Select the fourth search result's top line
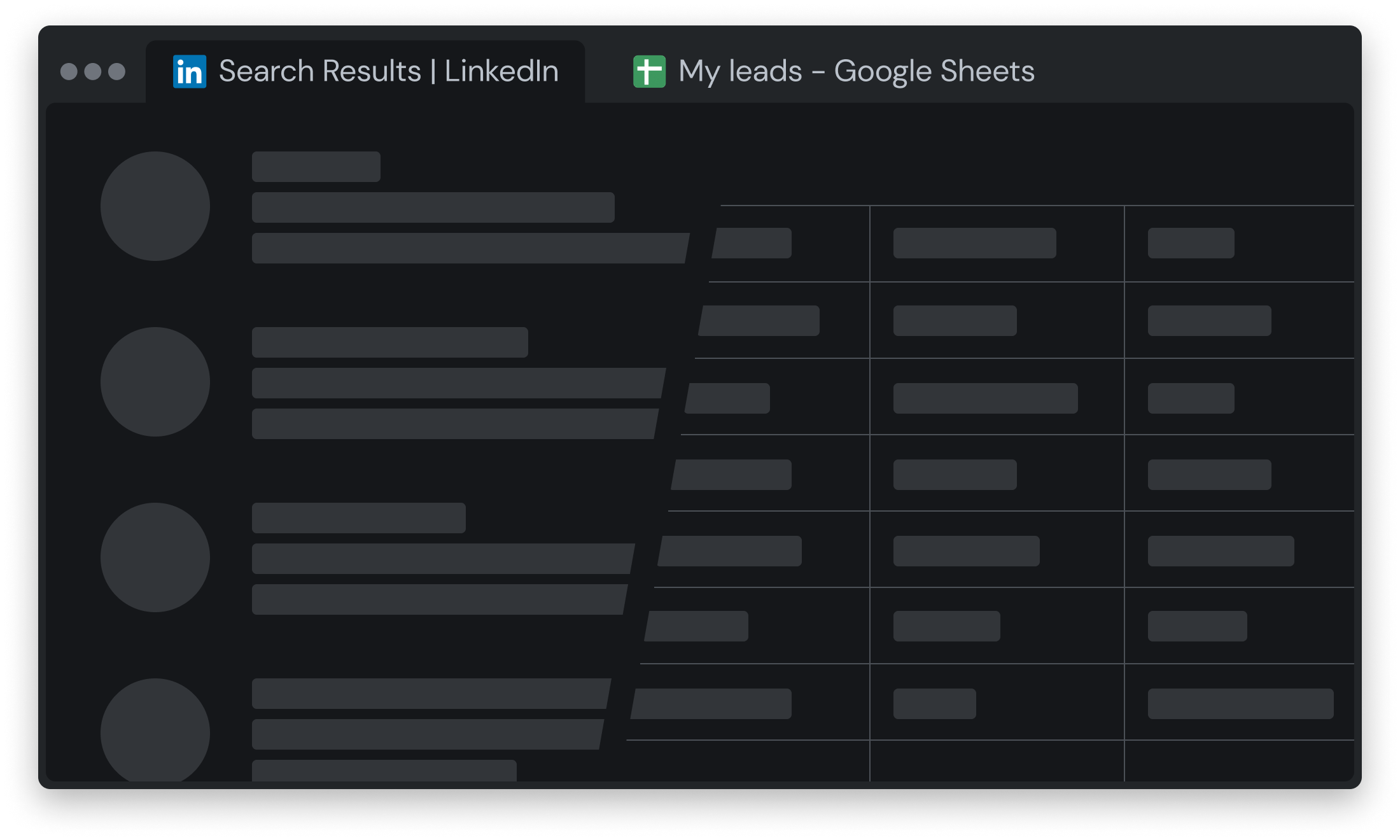 430,694
